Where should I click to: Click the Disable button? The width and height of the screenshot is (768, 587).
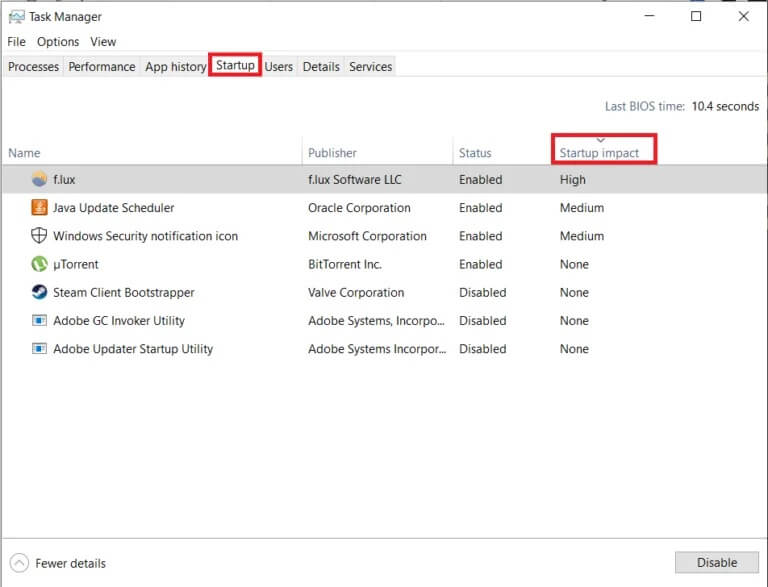tap(717, 563)
